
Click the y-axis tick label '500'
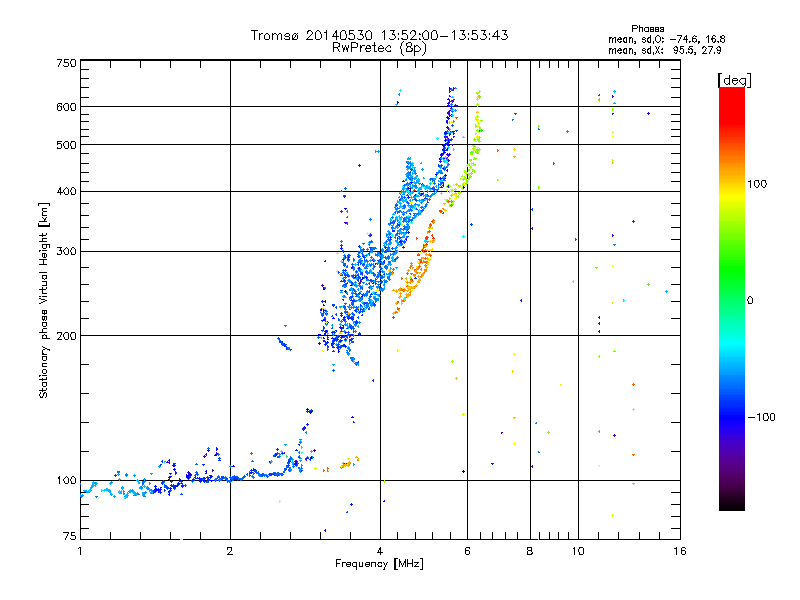66,145
